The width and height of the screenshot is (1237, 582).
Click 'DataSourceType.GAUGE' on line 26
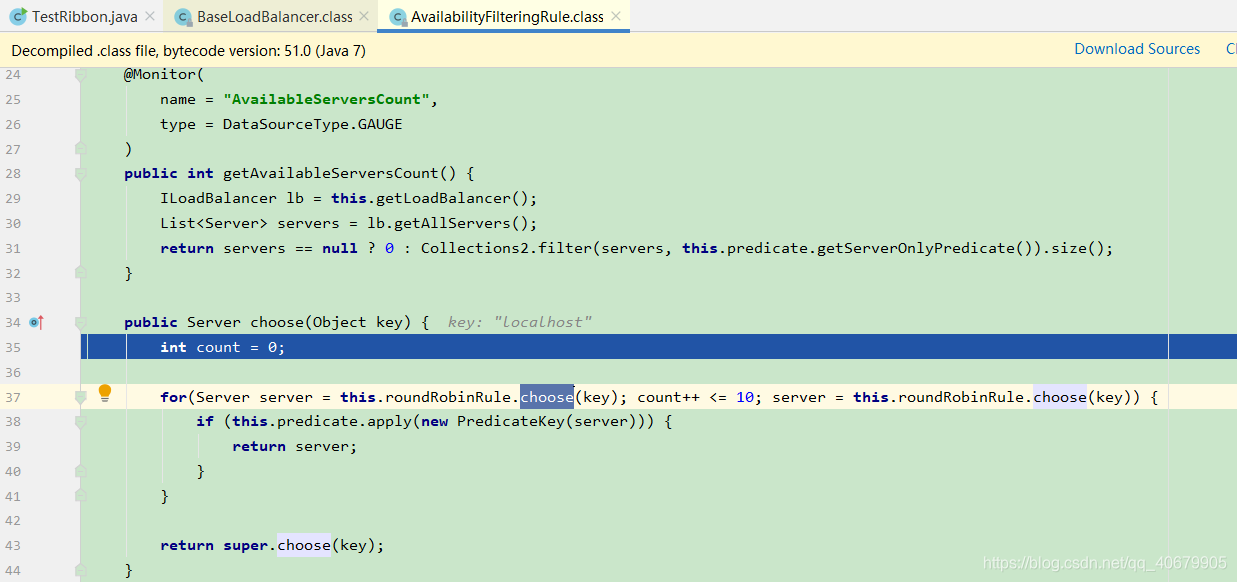coord(312,124)
